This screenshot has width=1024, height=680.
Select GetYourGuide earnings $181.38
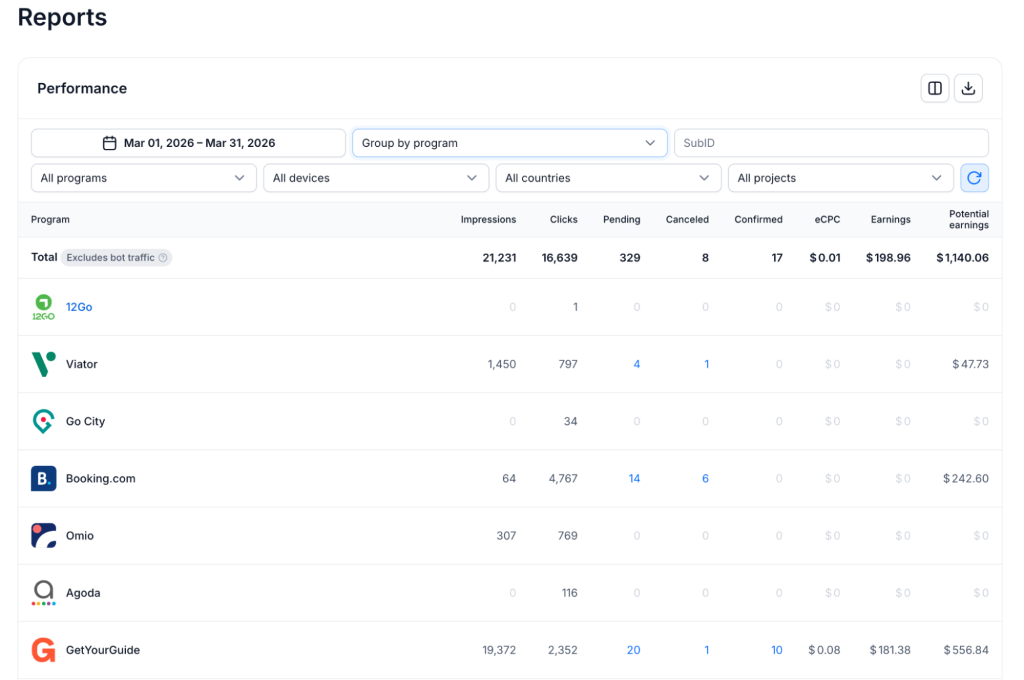click(x=890, y=650)
